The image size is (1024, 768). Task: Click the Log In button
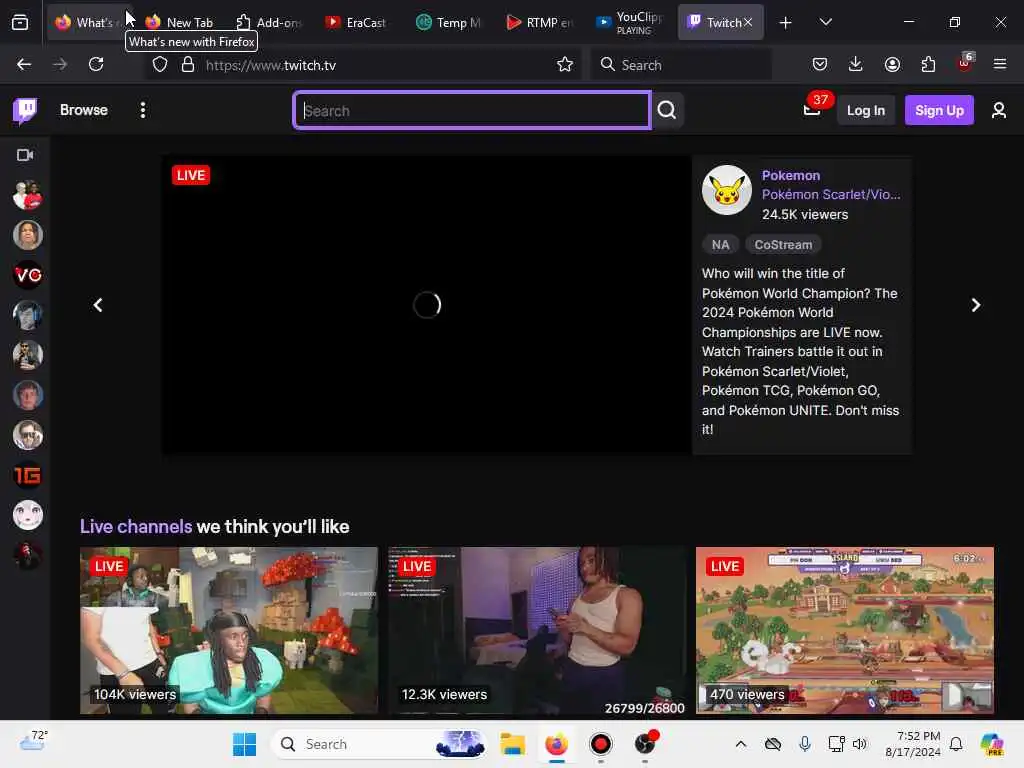tap(865, 110)
